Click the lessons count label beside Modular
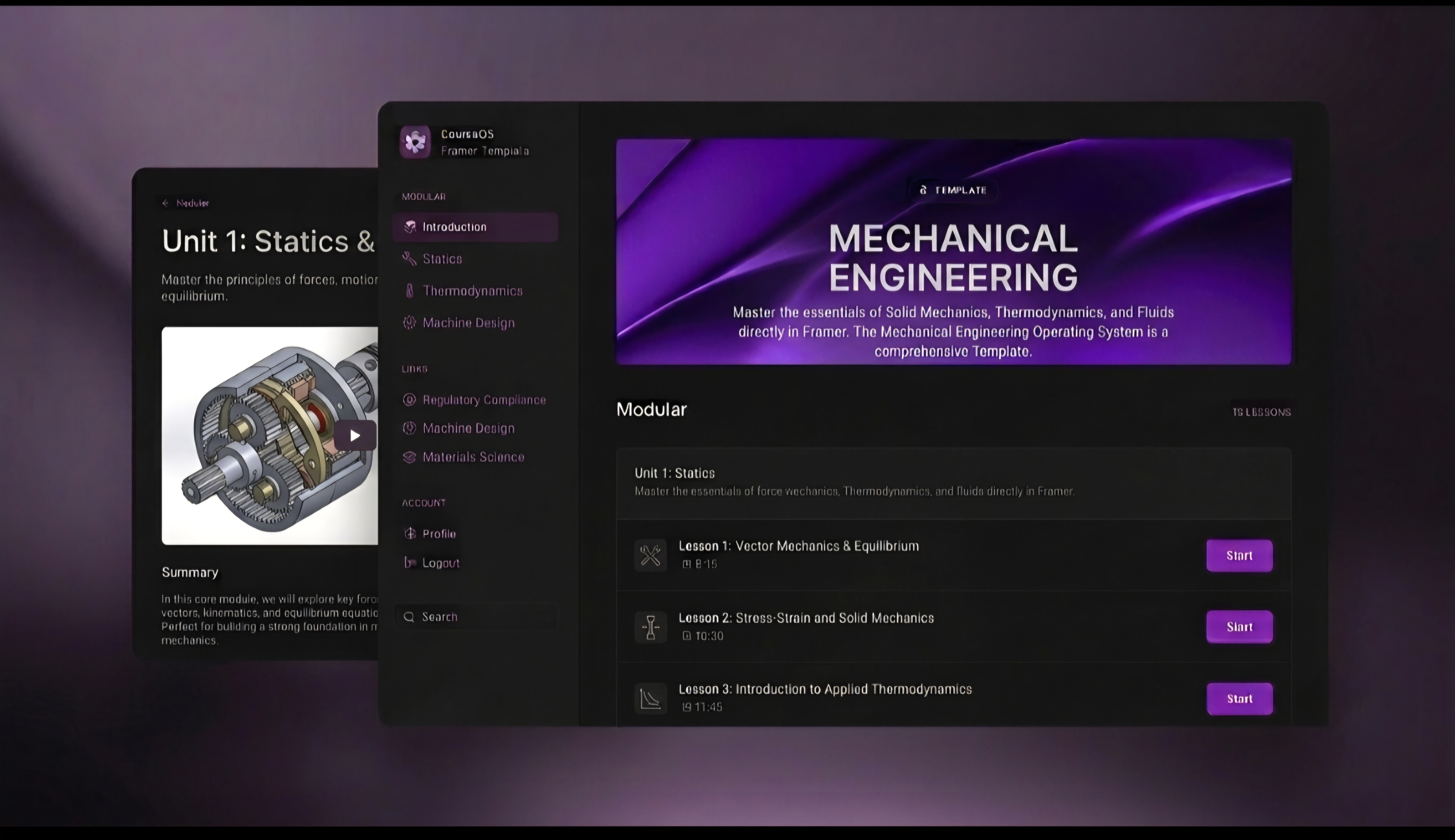Screen dimensions: 1455x840 1262,412
